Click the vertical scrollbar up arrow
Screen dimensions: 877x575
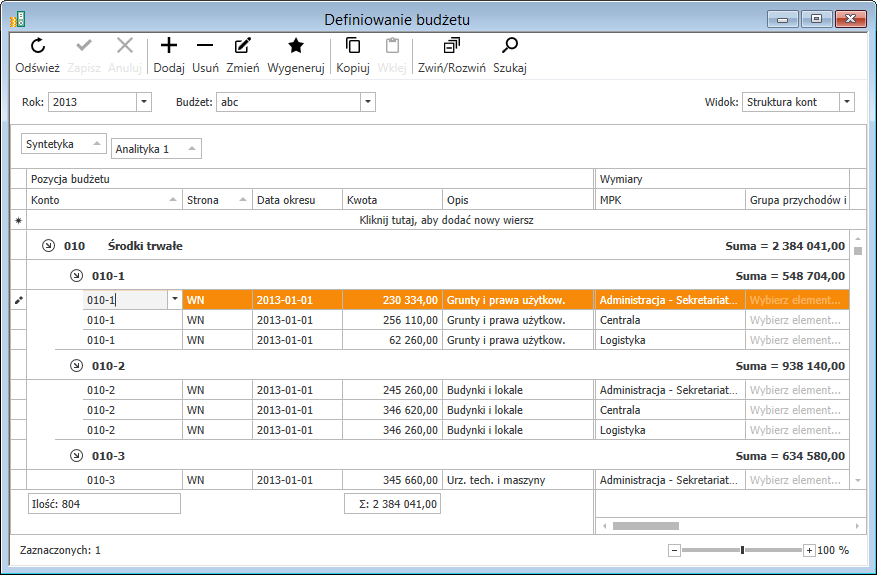tap(858, 239)
